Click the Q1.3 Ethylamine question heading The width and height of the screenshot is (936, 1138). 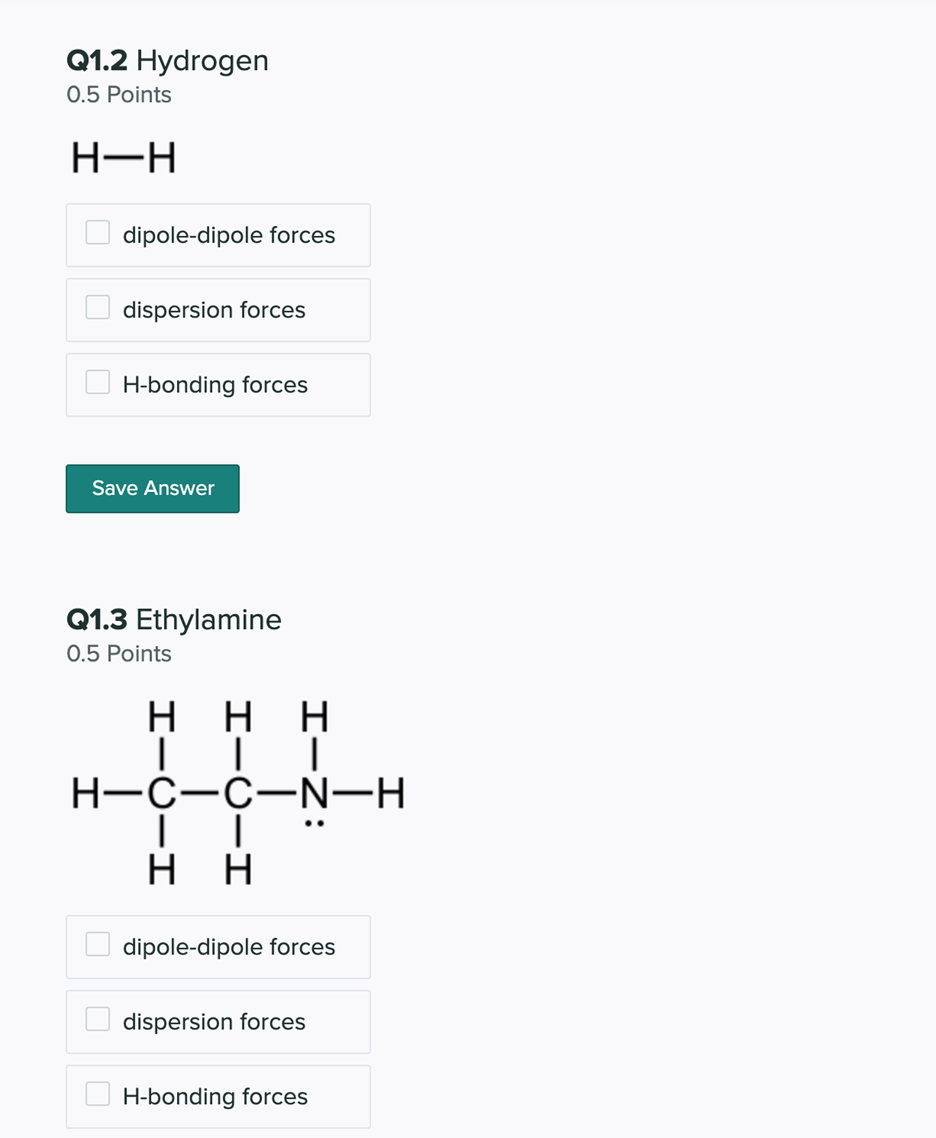tap(173, 619)
